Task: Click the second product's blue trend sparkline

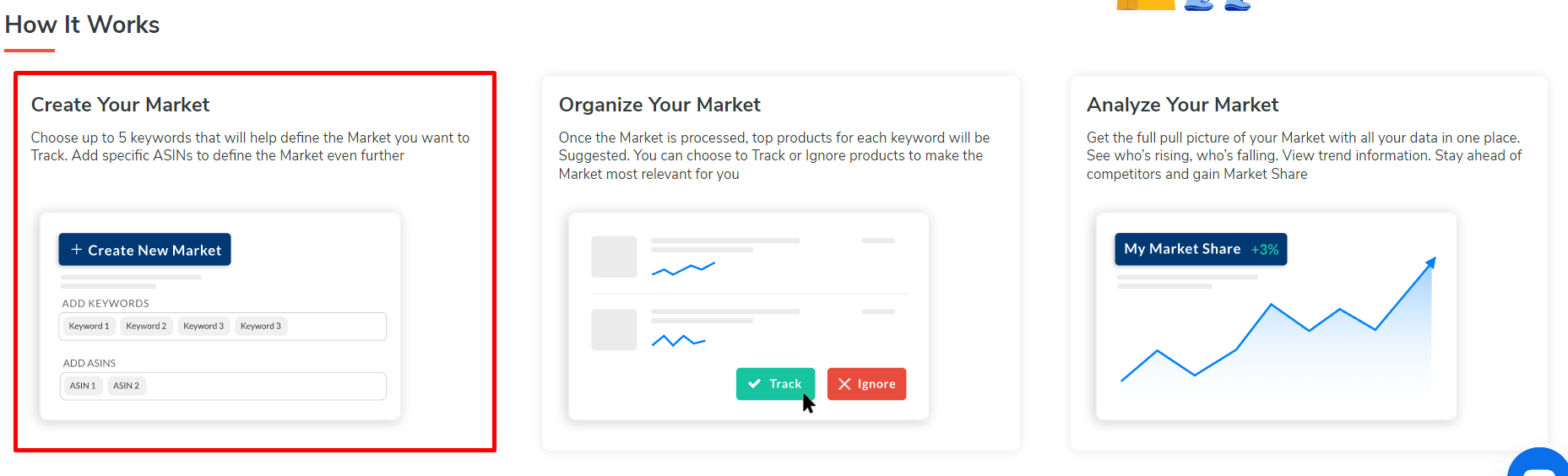Action: click(x=678, y=341)
